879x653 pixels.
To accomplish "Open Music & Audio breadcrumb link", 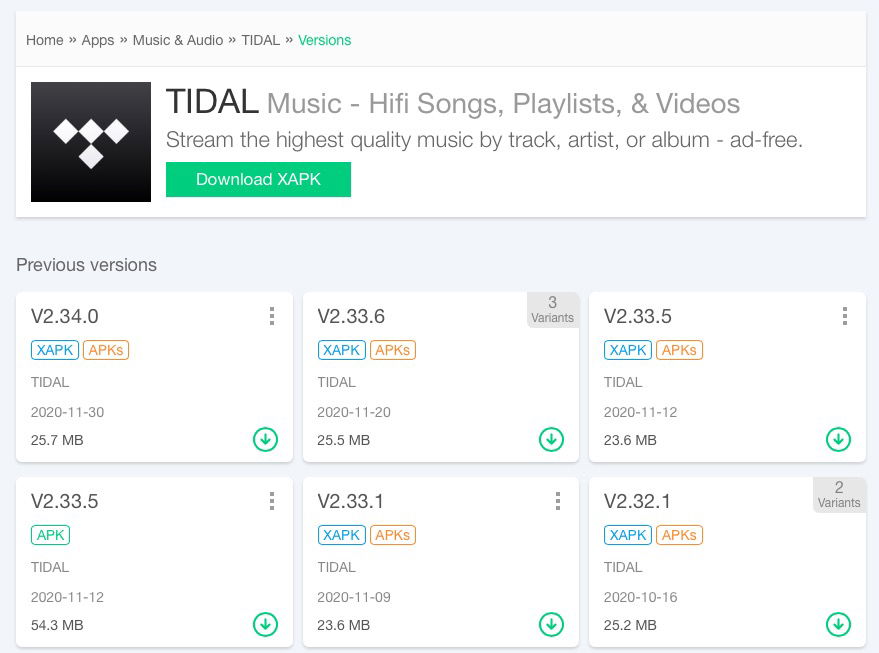I will [178, 40].
